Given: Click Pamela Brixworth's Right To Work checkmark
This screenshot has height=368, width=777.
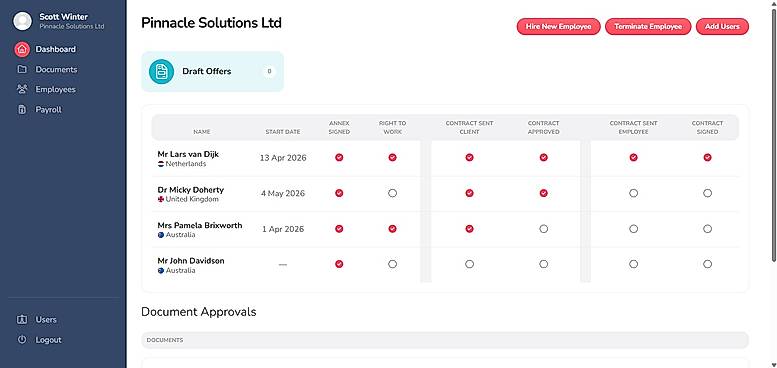Looking at the screenshot, I should (392, 229).
